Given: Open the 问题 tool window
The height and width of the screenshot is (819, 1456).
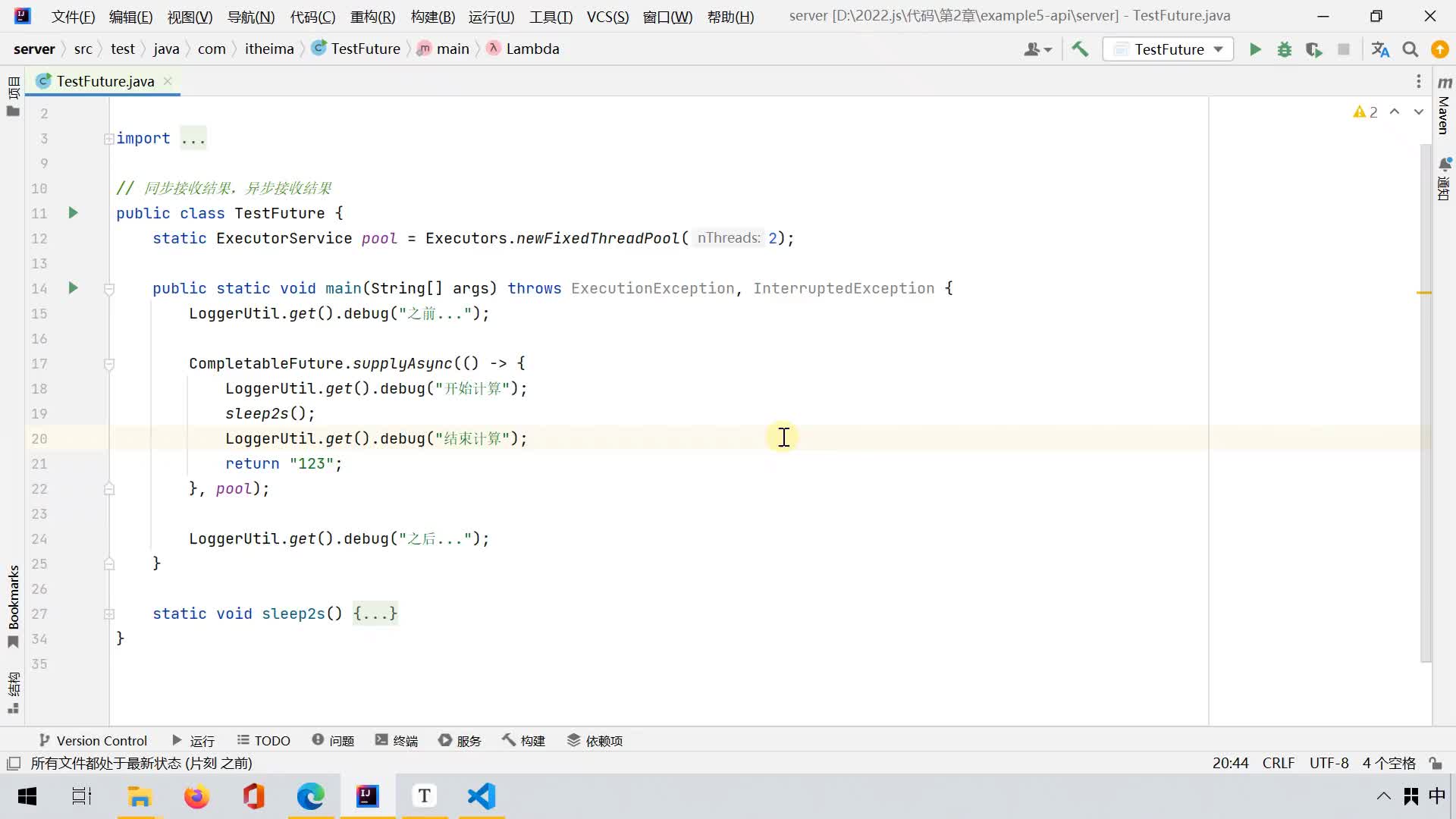Looking at the screenshot, I should pyautogui.click(x=333, y=741).
